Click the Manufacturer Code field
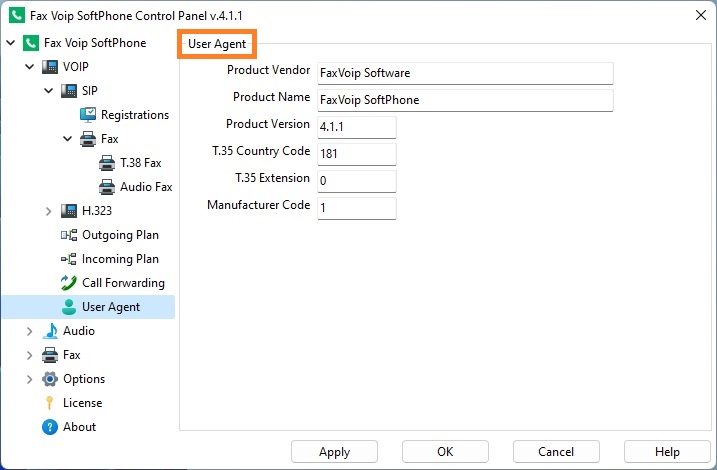This screenshot has height=470, width=717. point(357,208)
